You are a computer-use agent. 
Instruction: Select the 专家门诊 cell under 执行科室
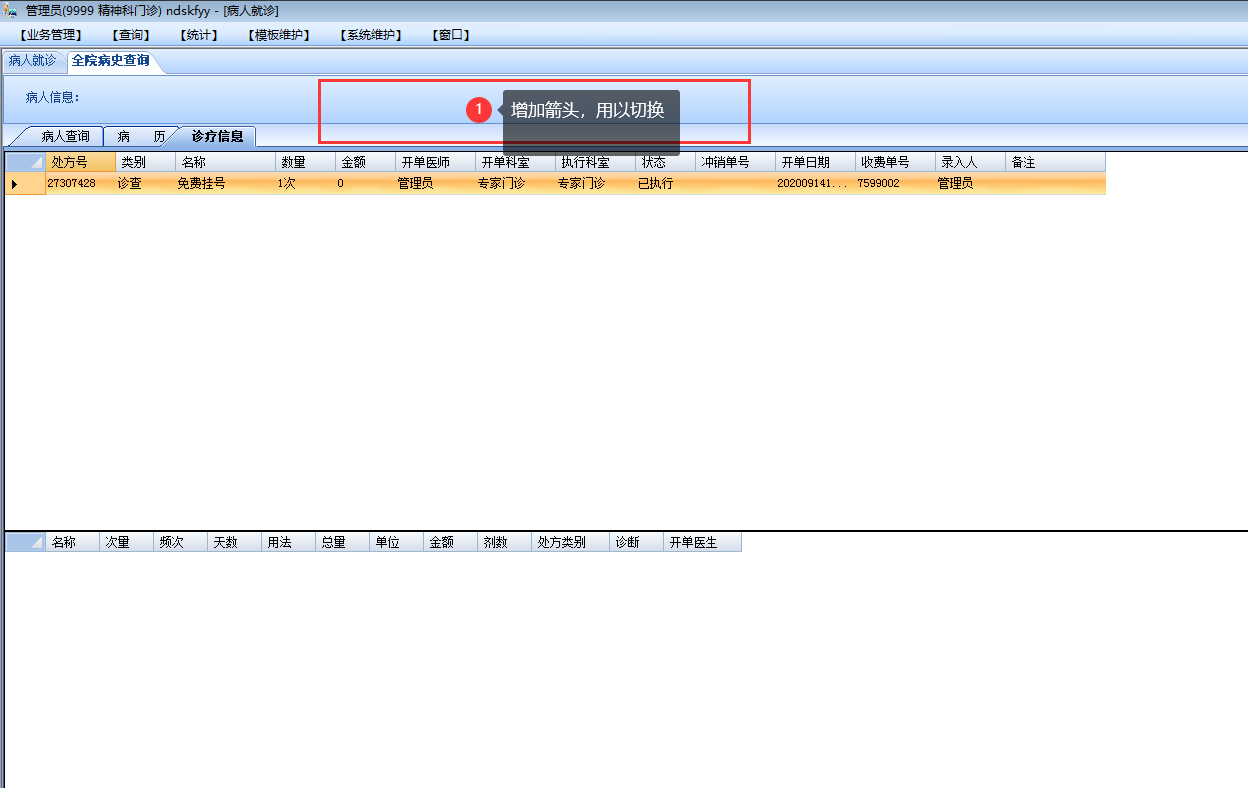coord(595,184)
